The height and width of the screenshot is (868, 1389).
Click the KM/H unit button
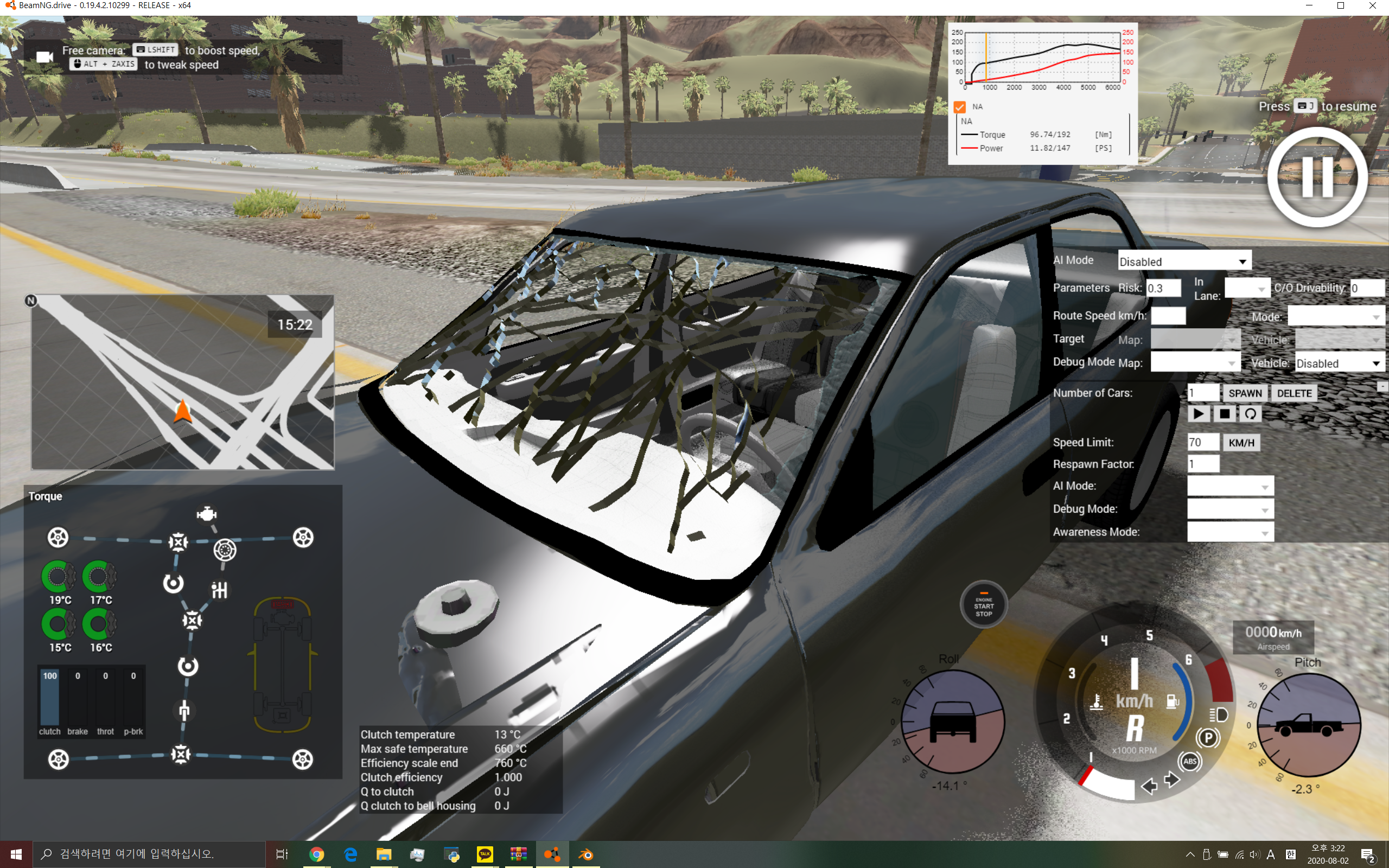pos(1241,443)
